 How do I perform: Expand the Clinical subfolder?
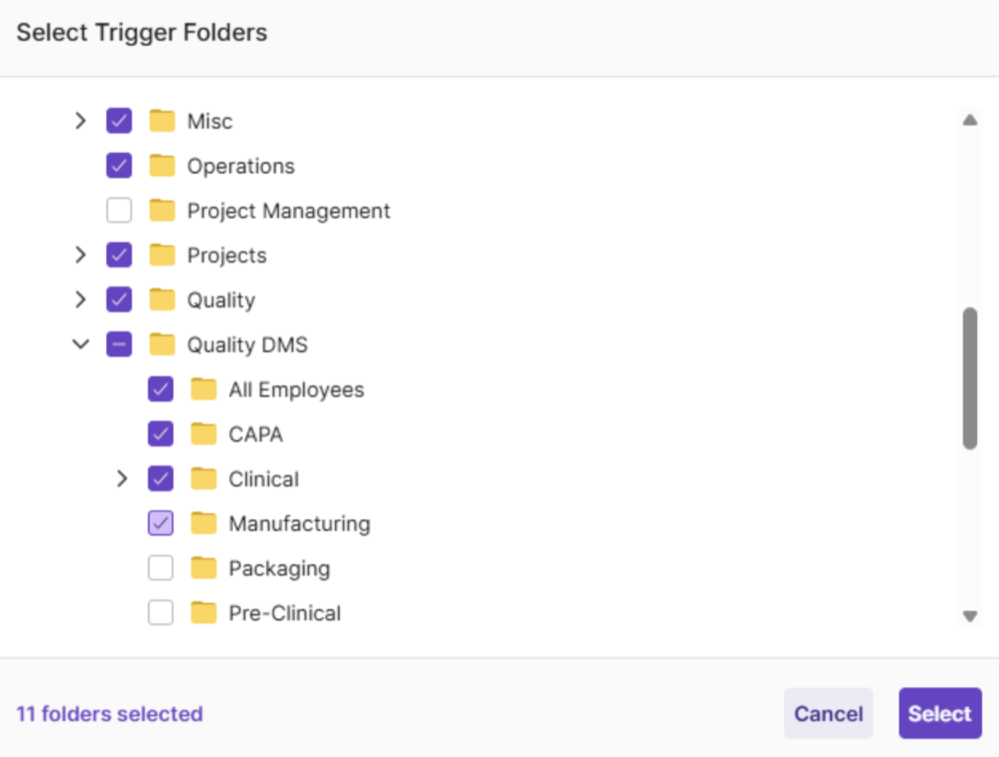pyautogui.click(x=122, y=479)
